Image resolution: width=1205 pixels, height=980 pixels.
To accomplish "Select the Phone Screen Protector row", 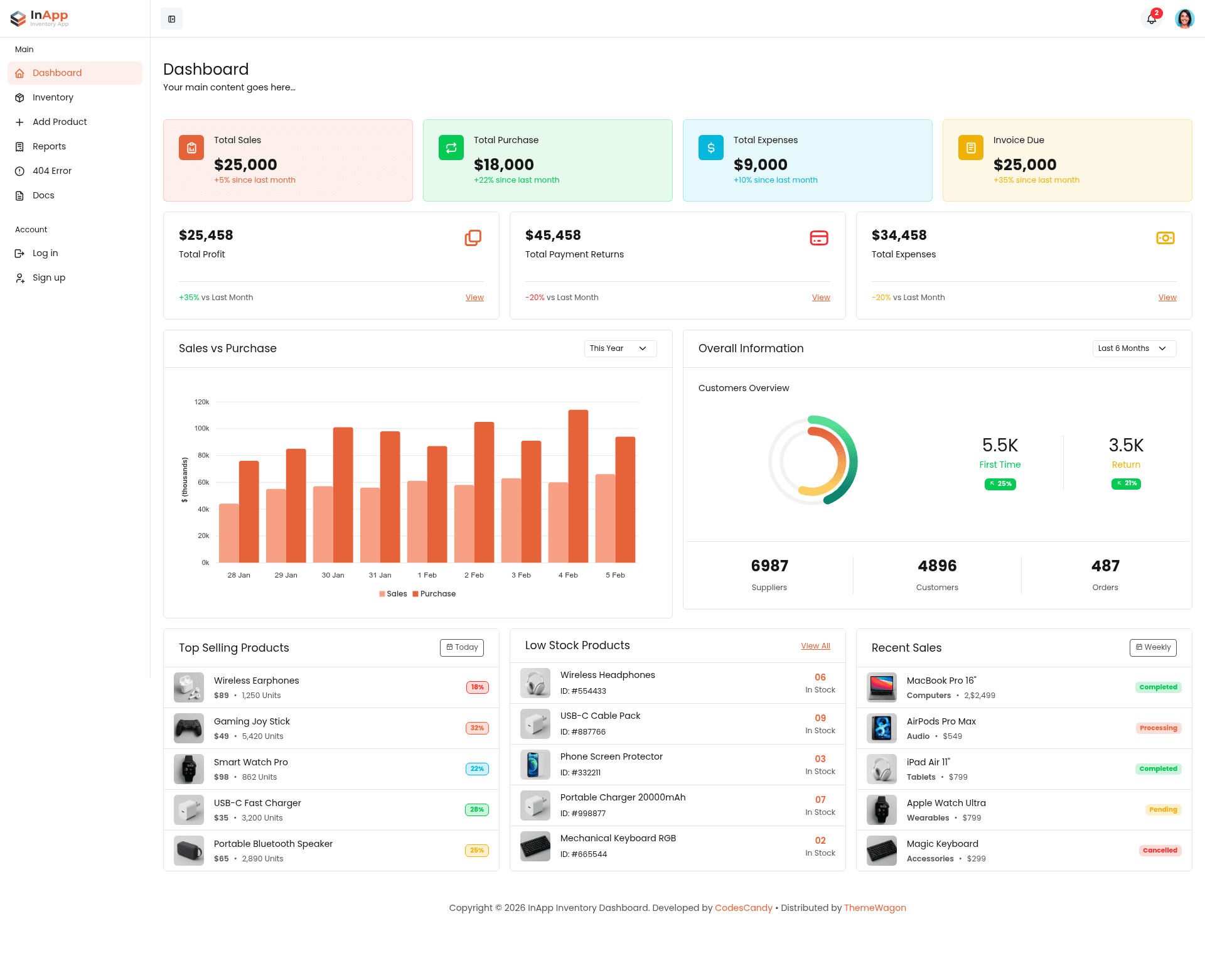I will click(x=678, y=765).
